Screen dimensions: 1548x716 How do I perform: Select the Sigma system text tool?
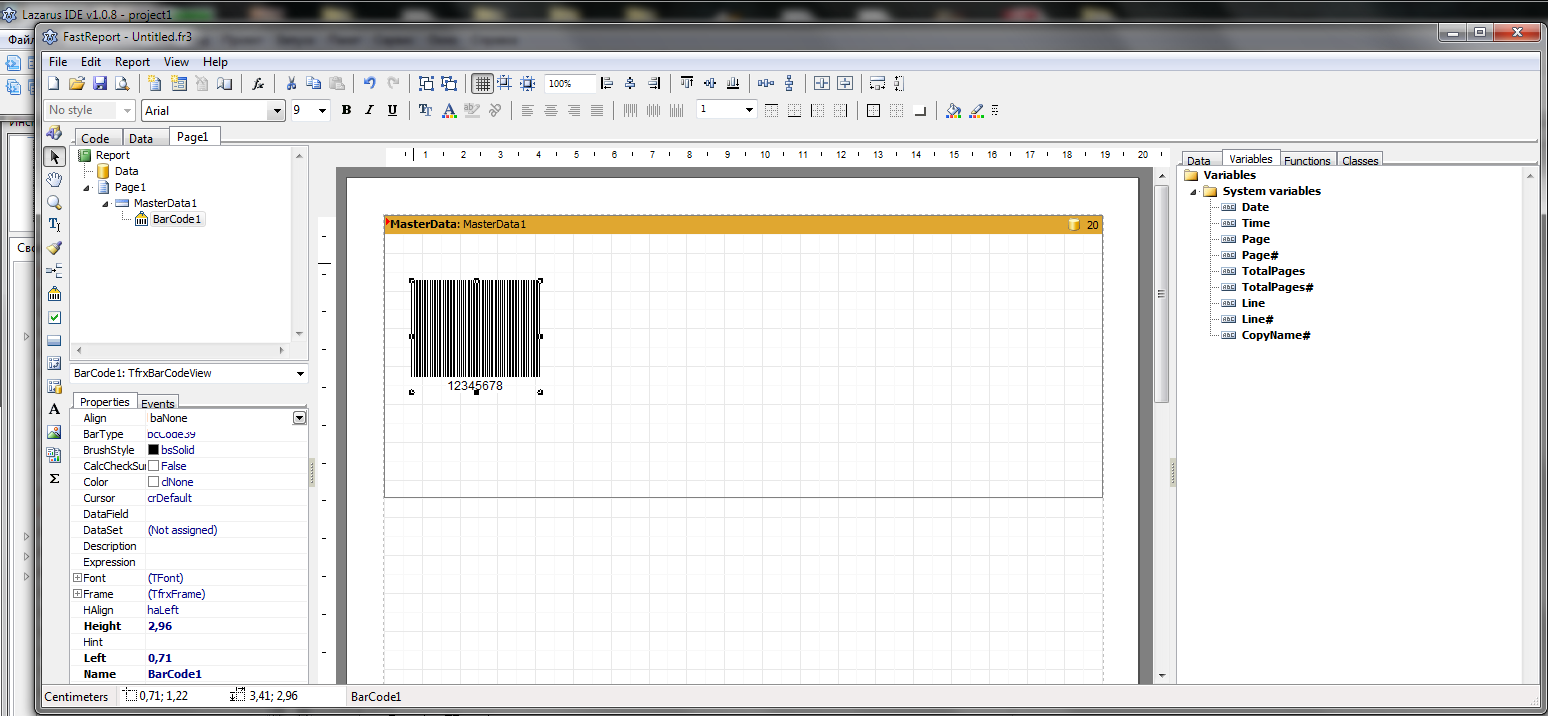[55, 478]
